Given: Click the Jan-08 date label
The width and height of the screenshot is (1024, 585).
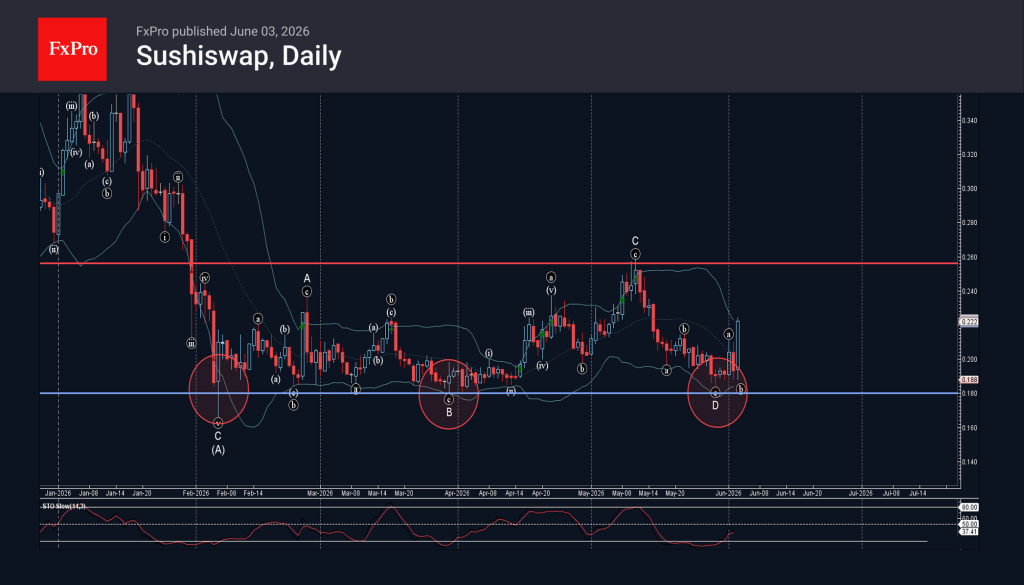Looking at the screenshot, I should click(x=89, y=494).
